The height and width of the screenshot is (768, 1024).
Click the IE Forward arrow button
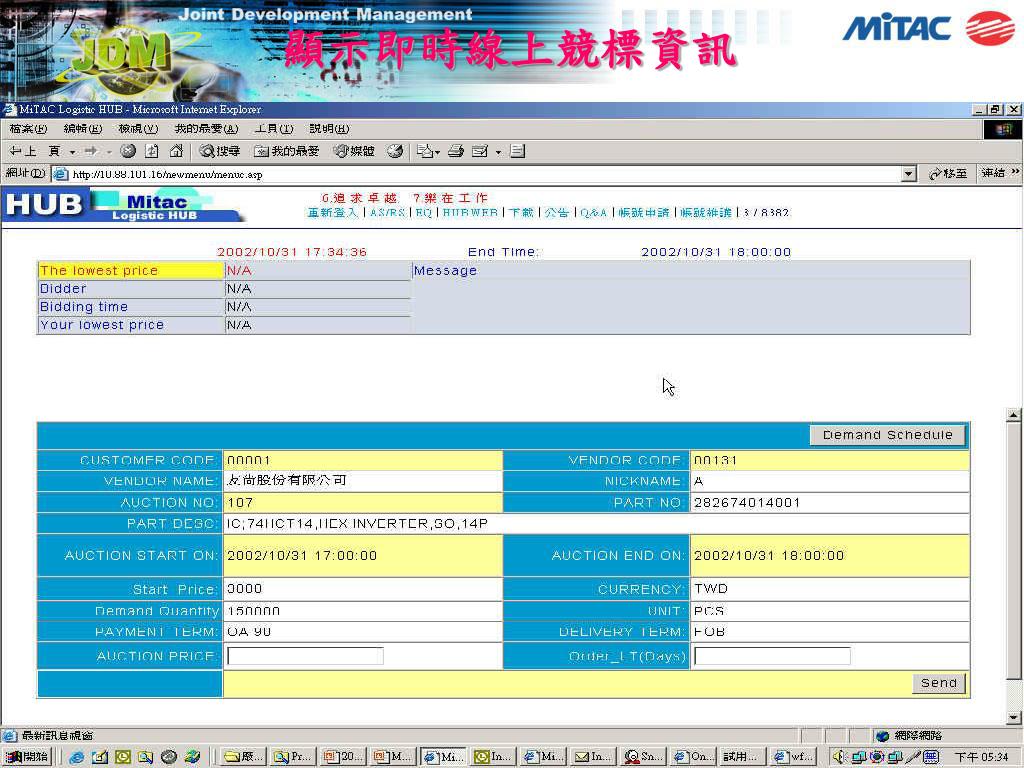point(91,152)
